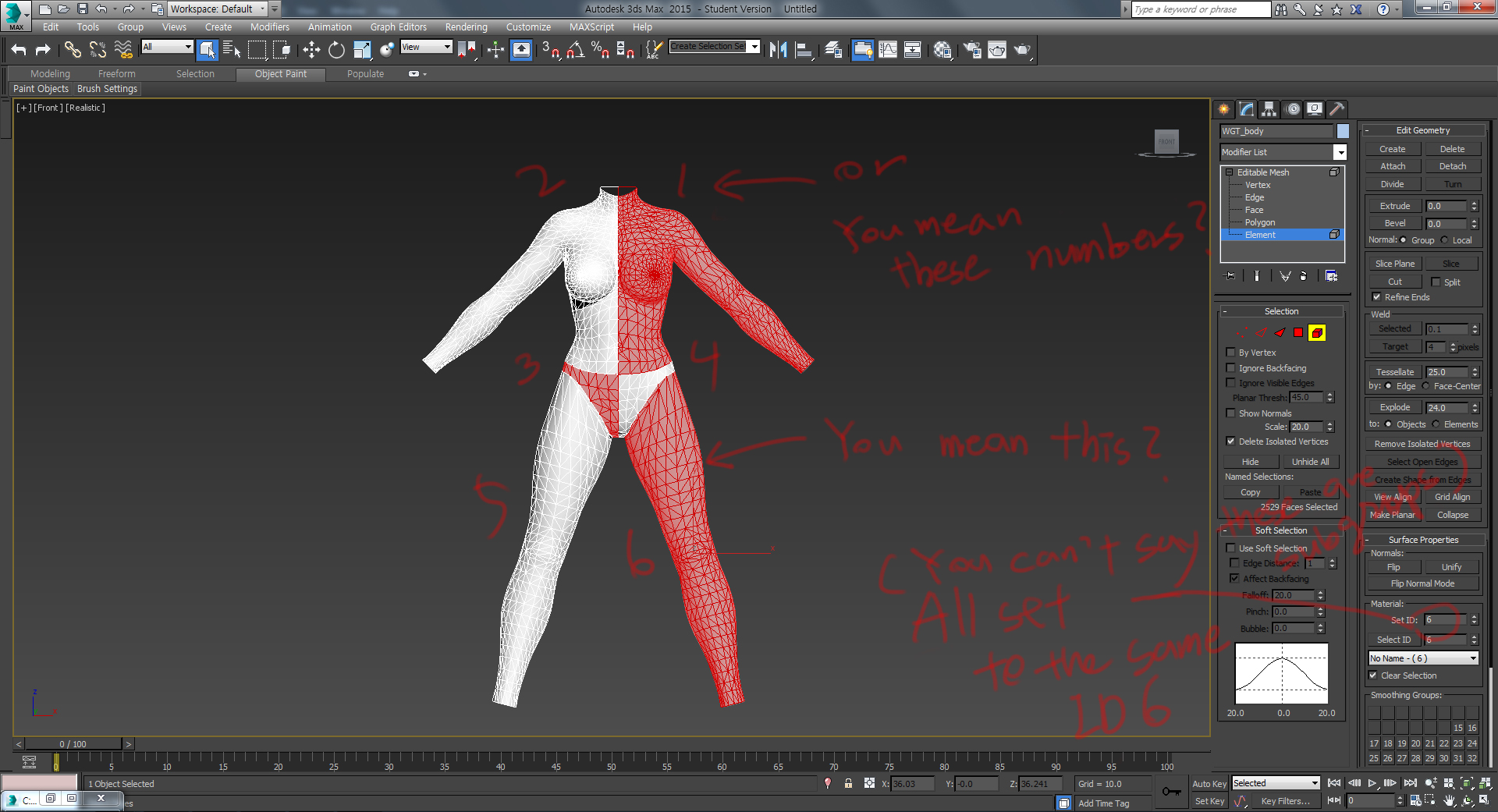Open the Rendering menu
Viewport: 1498px width, 812px height.
point(466,27)
